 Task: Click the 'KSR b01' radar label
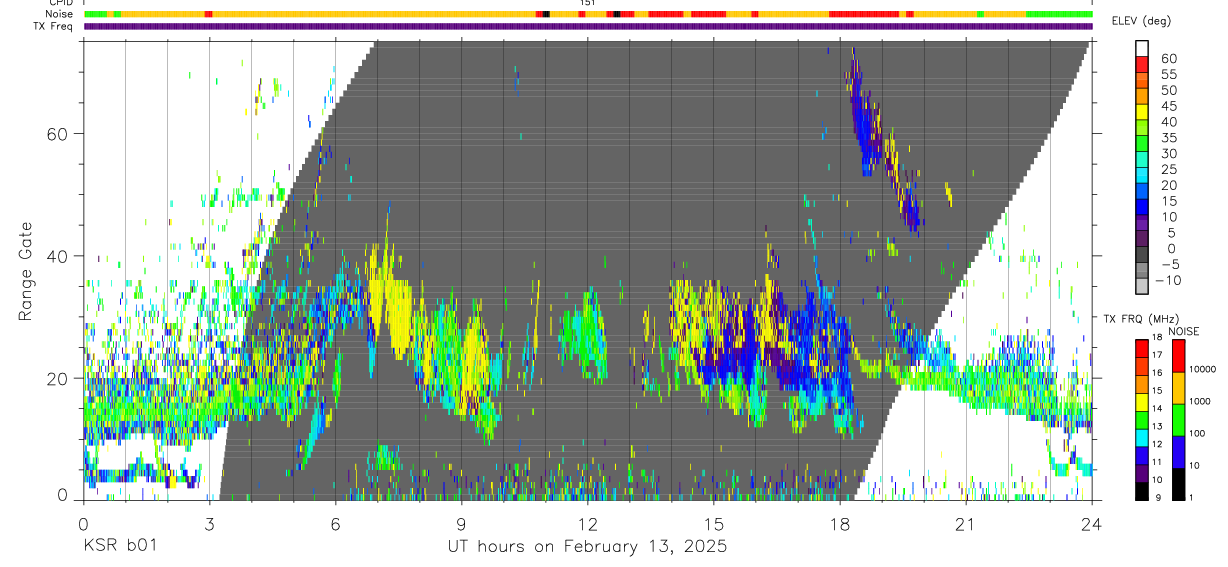tap(120, 547)
